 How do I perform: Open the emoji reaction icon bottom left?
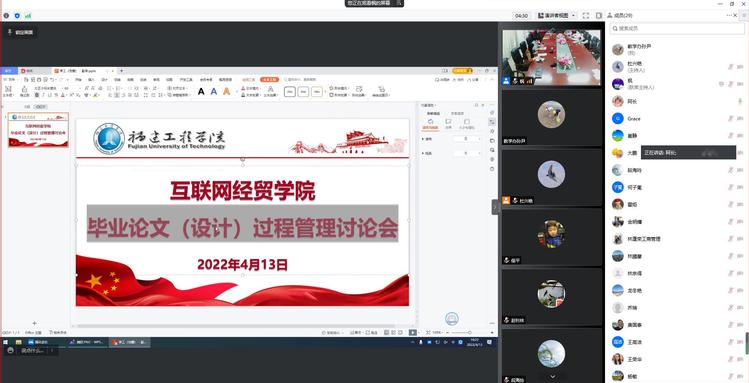pos(11,351)
